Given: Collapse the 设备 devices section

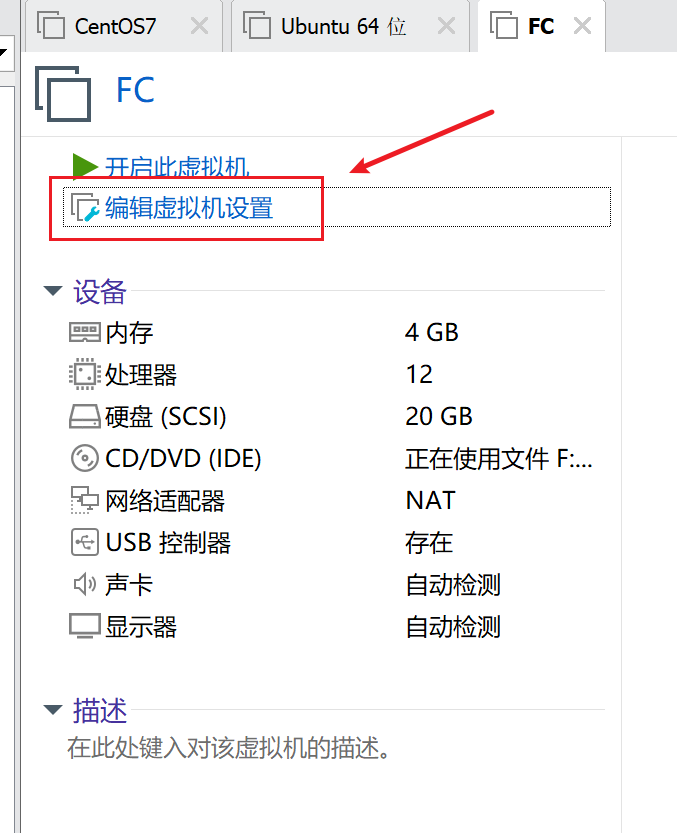Looking at the screenshot, I should coord(53,291).
